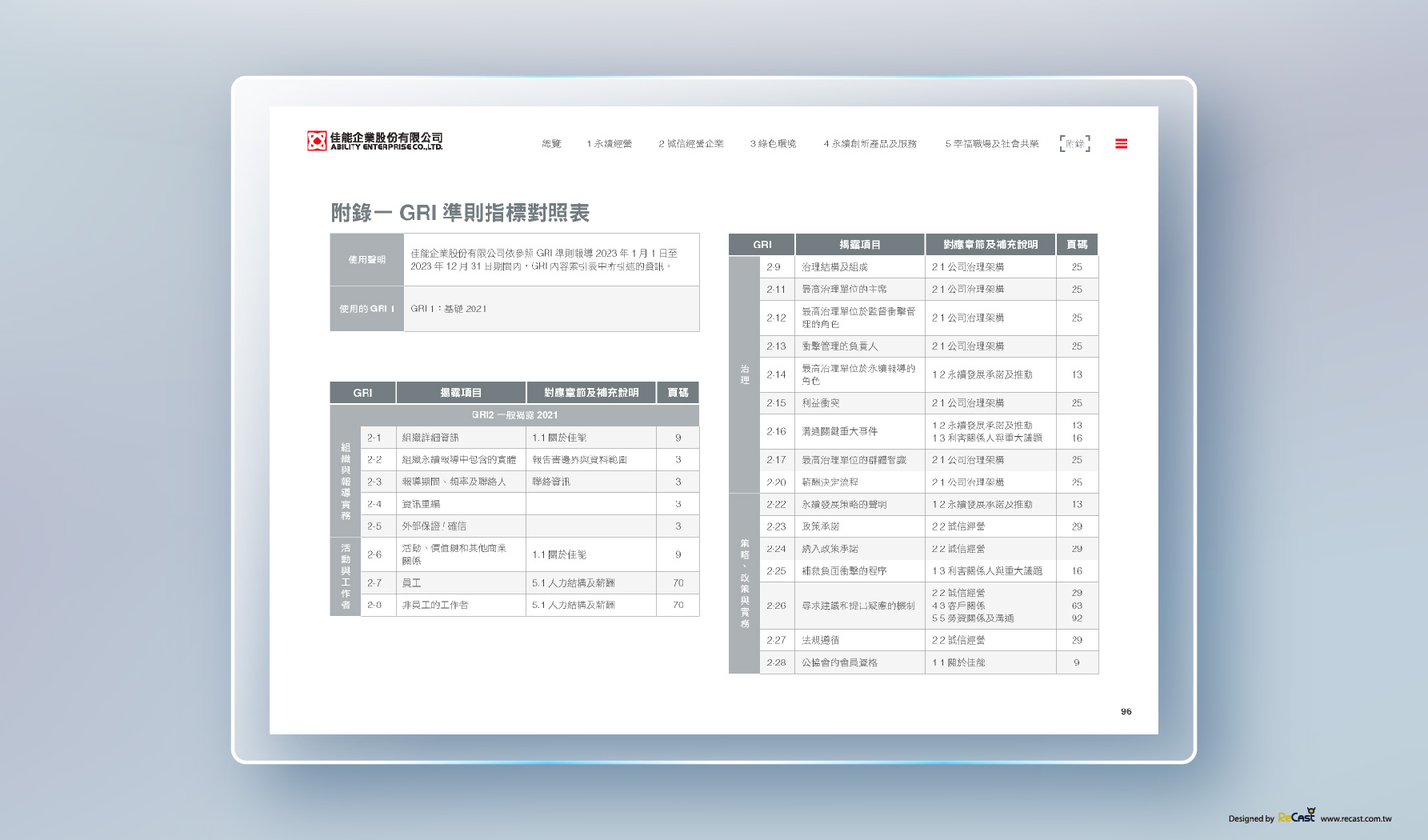Click the ReCast logo in footer credit
The image size is (1428, 840).
tap(1296, 816)
